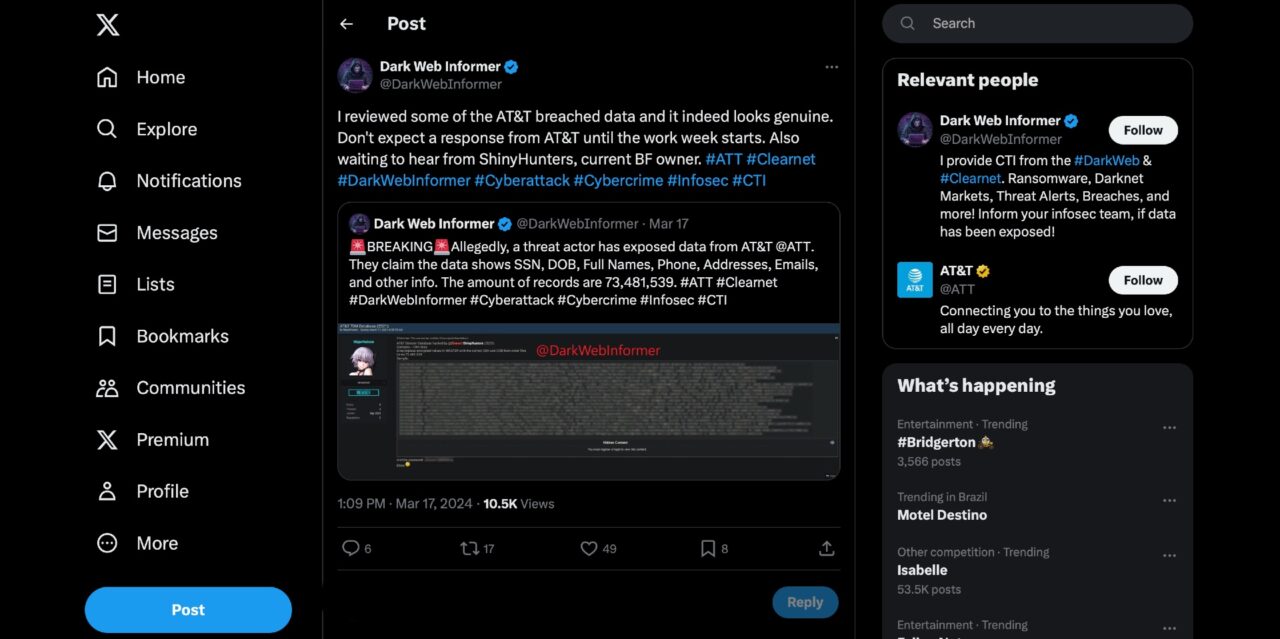Bookmark the post using bookmark icon
The width and height of the screenshot is (1280, 639).
pyautogui.click(x=708, y=548)
